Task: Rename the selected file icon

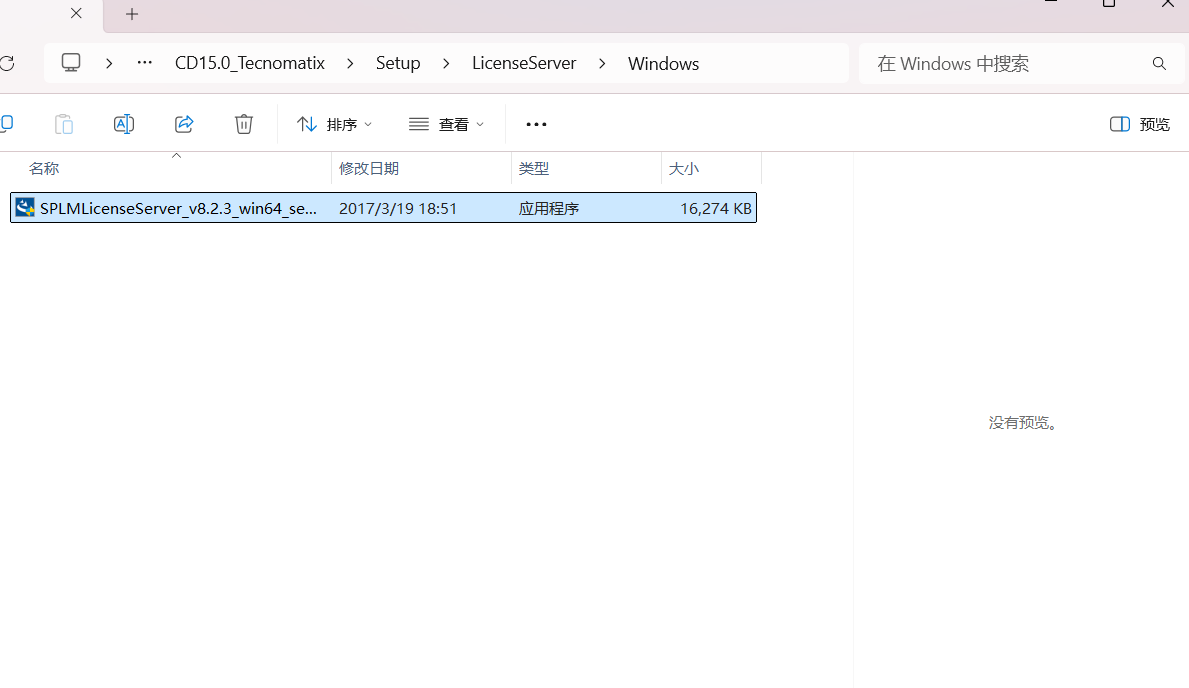Action: [x=124, y=124]
